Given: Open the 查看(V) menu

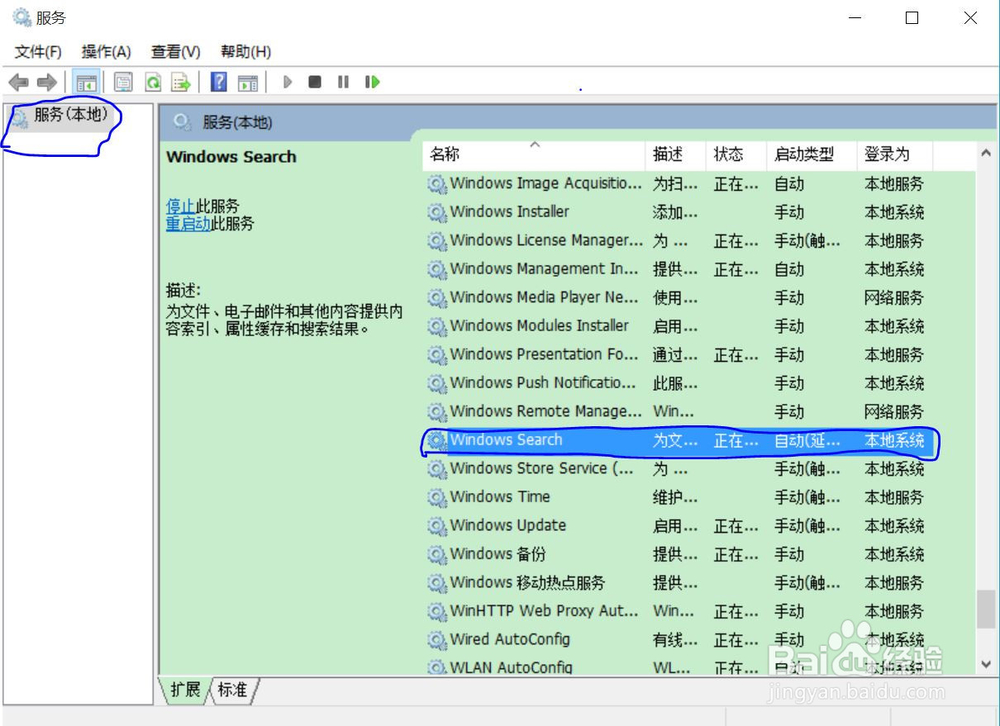Looking at the screenshot, I should 175,52.
